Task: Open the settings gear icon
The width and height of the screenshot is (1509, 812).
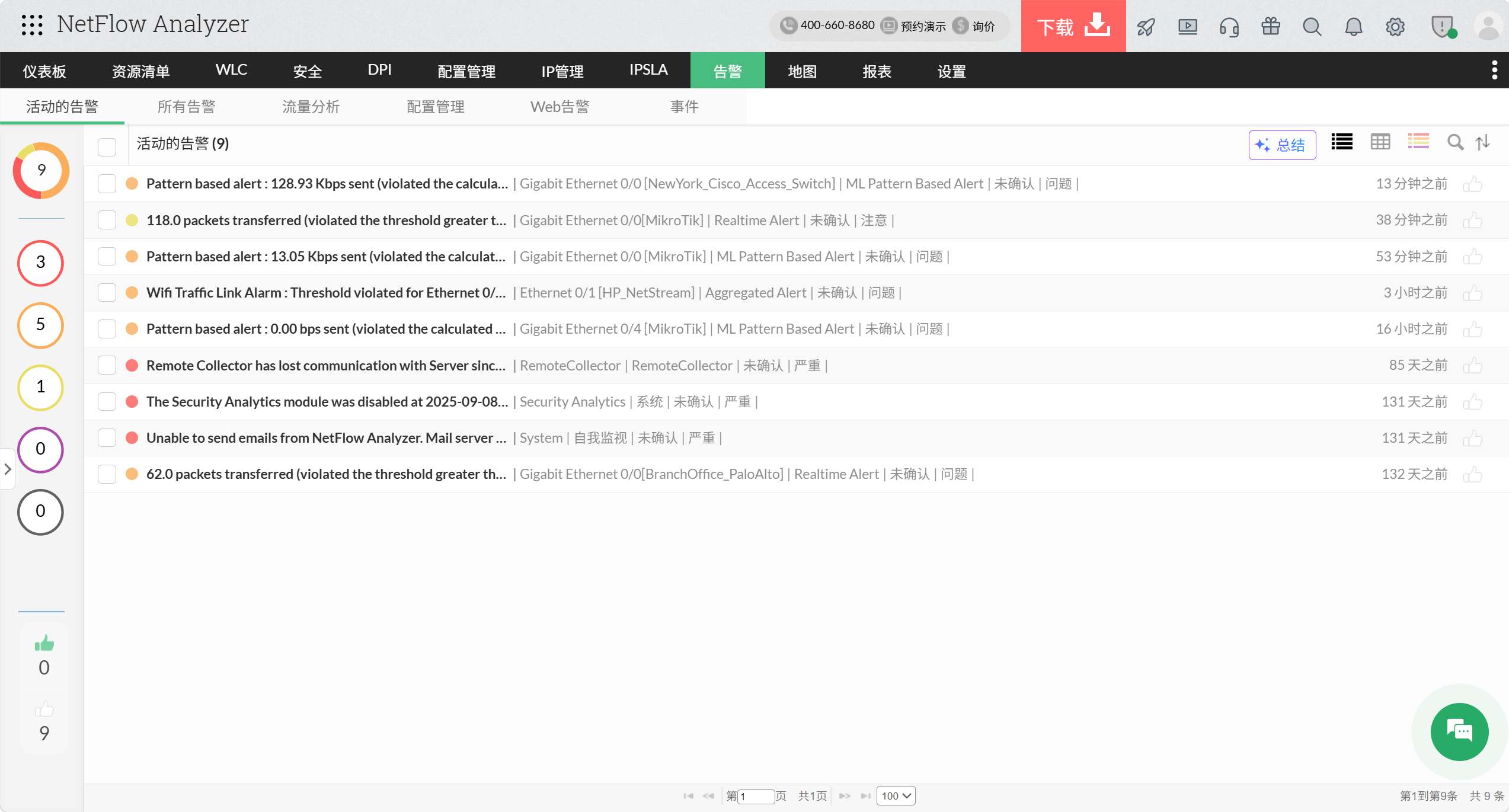Action: coord(1395,27)
